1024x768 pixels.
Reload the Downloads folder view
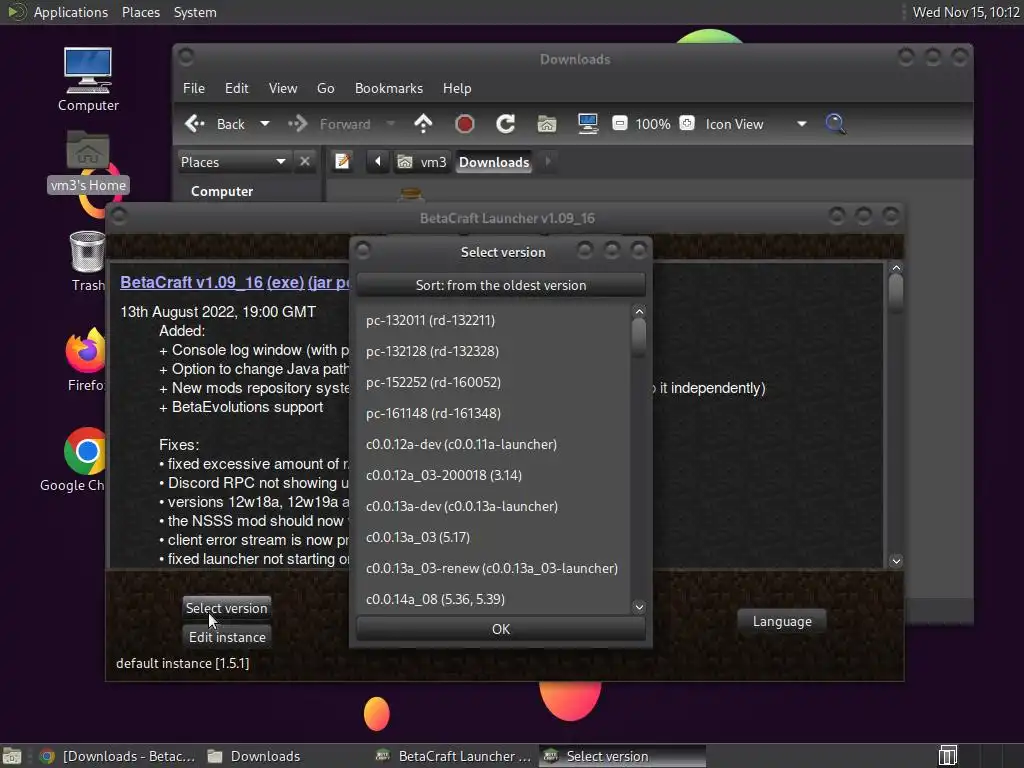click(505, 123)
